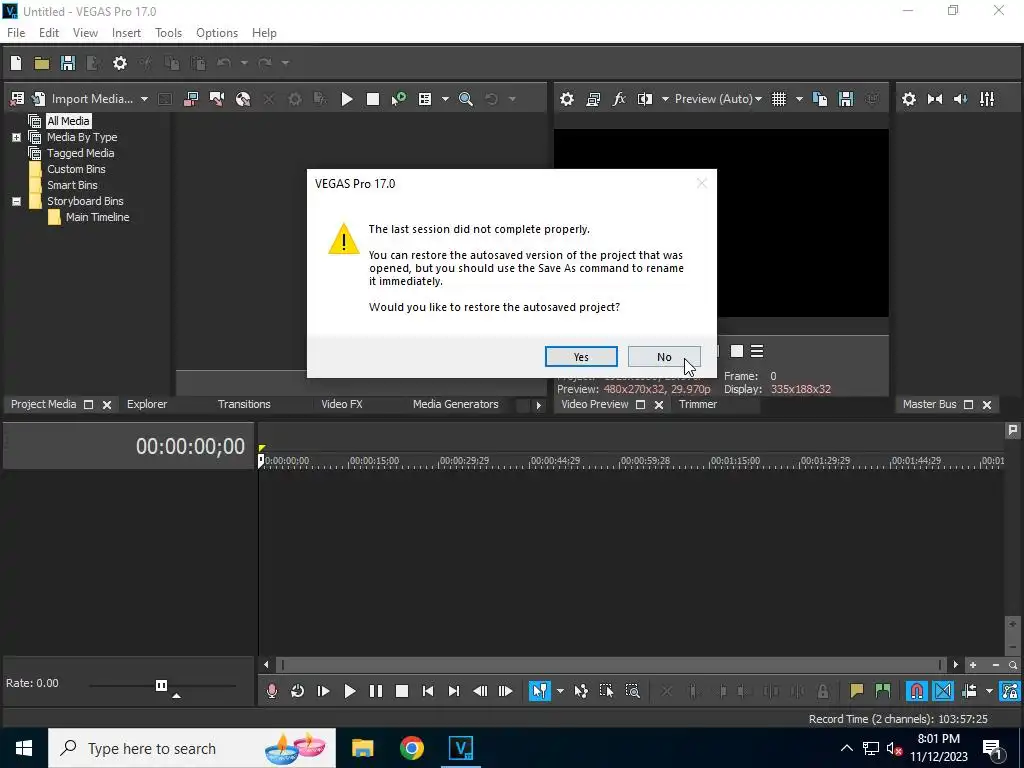Stop media preview in Project Media toolbar
Screen dimensions: 1024x768
(x=373, y=99)
